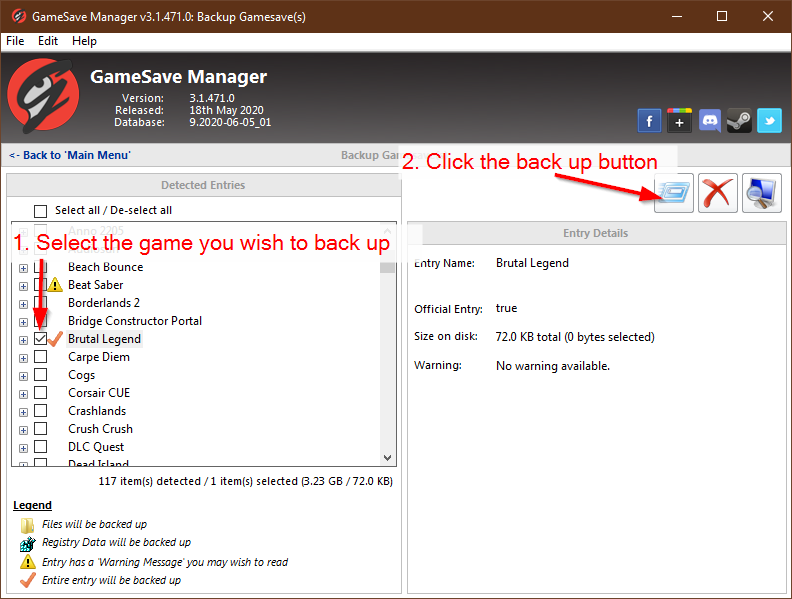
Task: Select the Beat Saber entry
Action: [95, 285]
